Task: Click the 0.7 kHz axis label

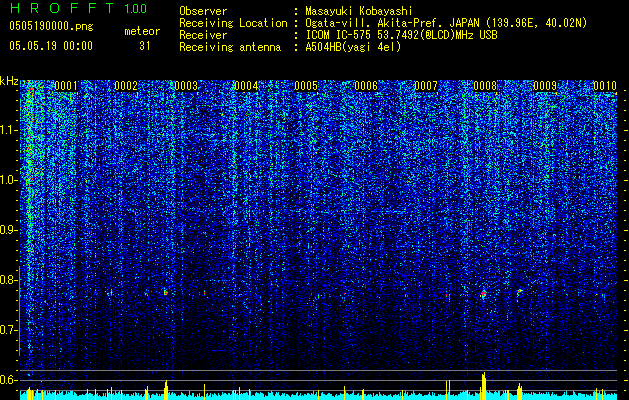Action: [9, 330]
